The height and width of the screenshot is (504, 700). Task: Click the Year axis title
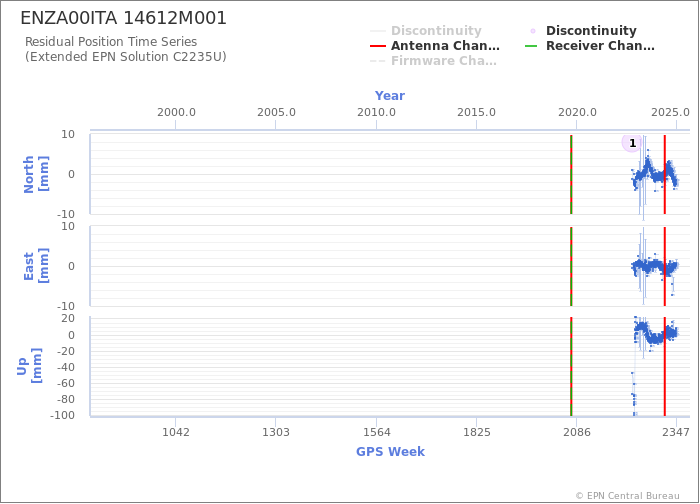390,96
